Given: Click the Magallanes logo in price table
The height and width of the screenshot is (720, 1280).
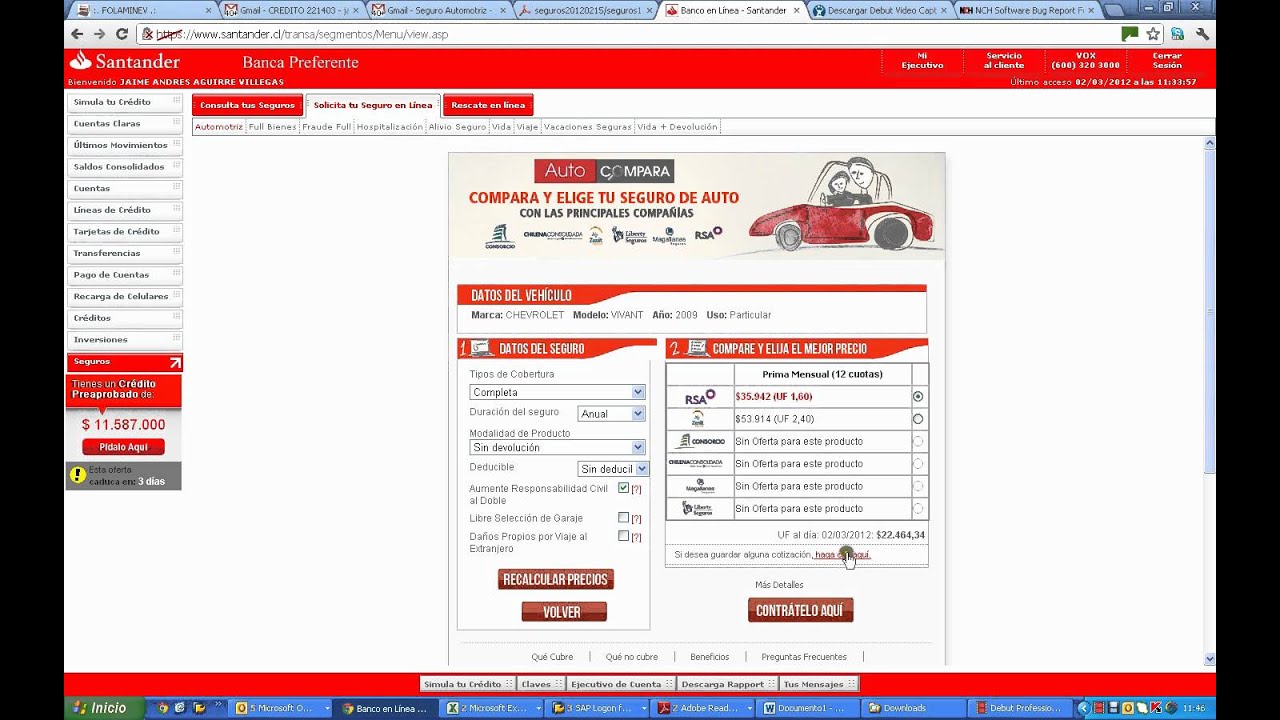Looking at the screenshot, I should [700, 486].
